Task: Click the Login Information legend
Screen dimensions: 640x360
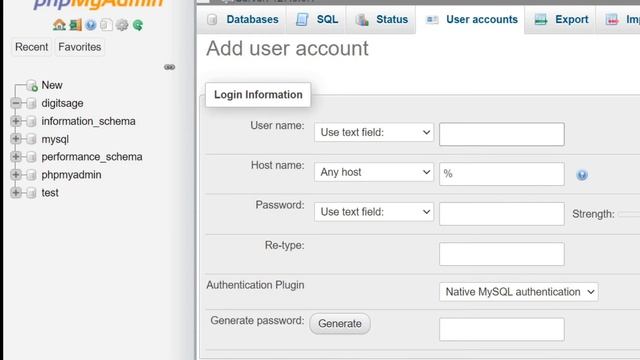Action: point(258,95)
